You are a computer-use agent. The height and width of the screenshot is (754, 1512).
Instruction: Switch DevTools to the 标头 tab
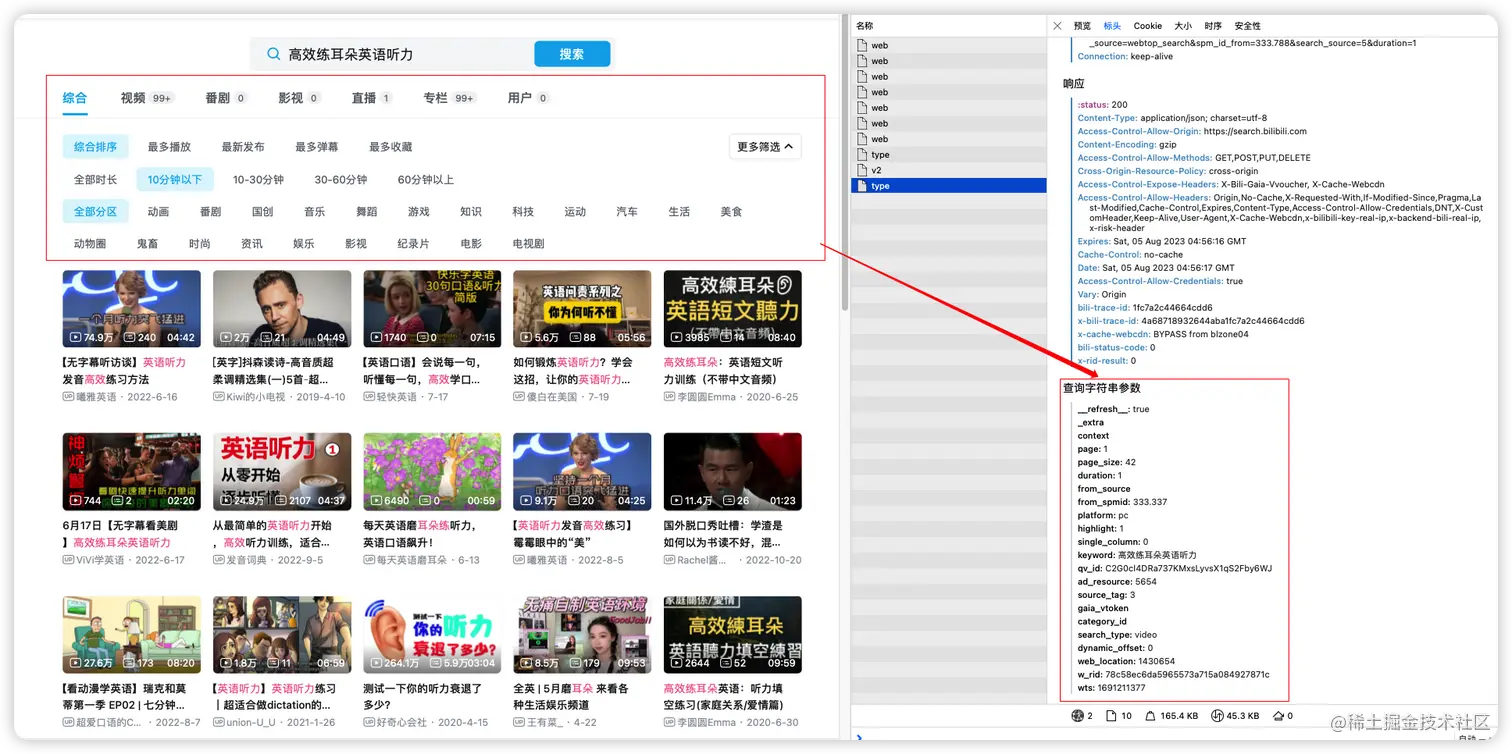point(1112,26)
